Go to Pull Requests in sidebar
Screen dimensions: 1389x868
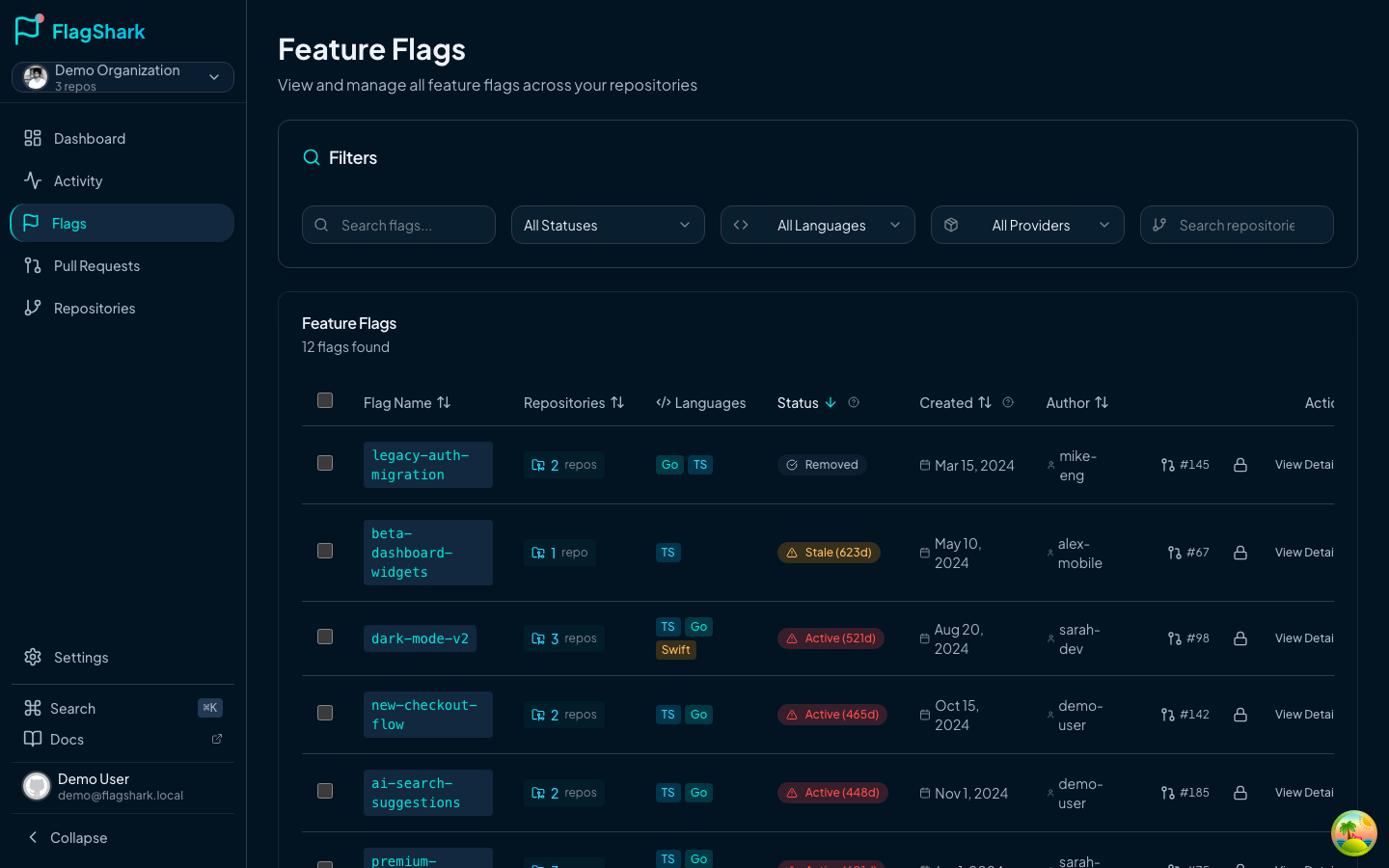96,266
